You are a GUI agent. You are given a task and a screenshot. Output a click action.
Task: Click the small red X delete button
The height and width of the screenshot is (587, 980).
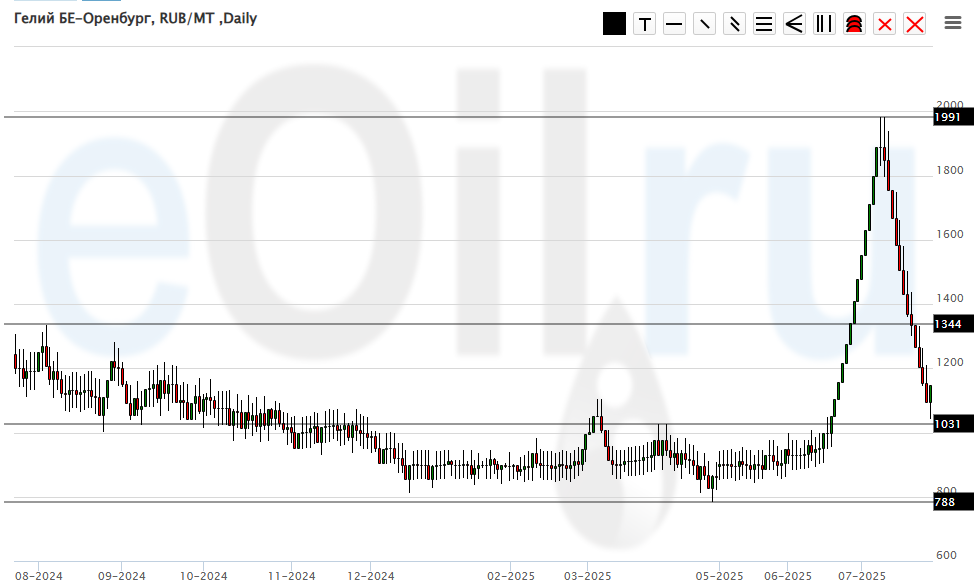[x=884, y=24]
